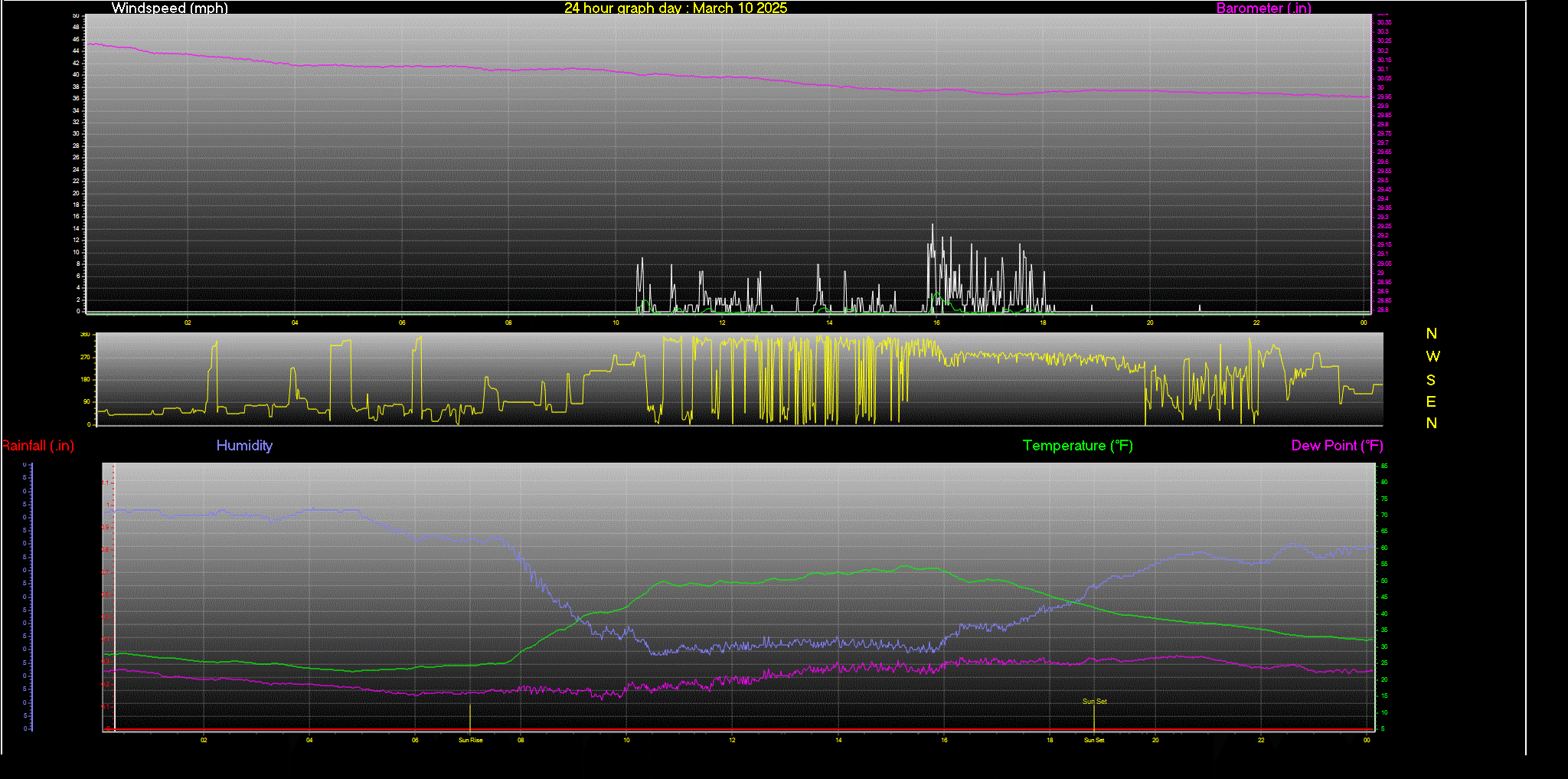Click the "24 hour graph day : March 10 2025" heading
1568x779 pixels.
[x=675, y=8]
